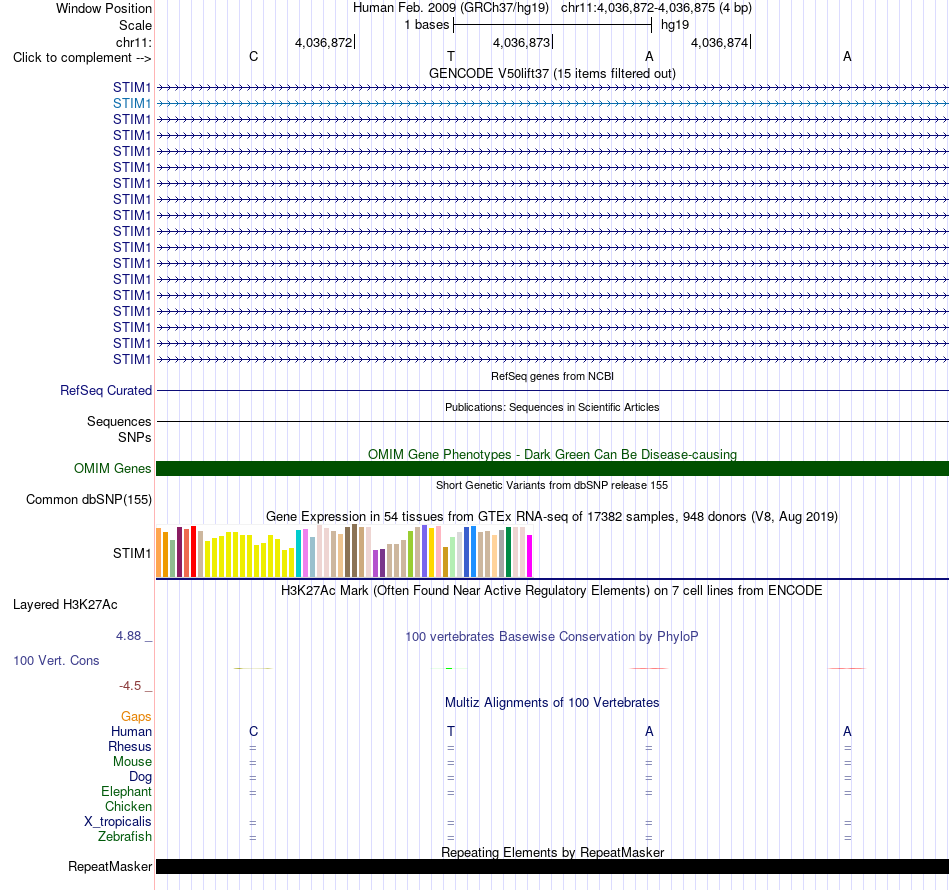Click the RepeatMasker track label
The image size is (950, 890).
[110, 866]
